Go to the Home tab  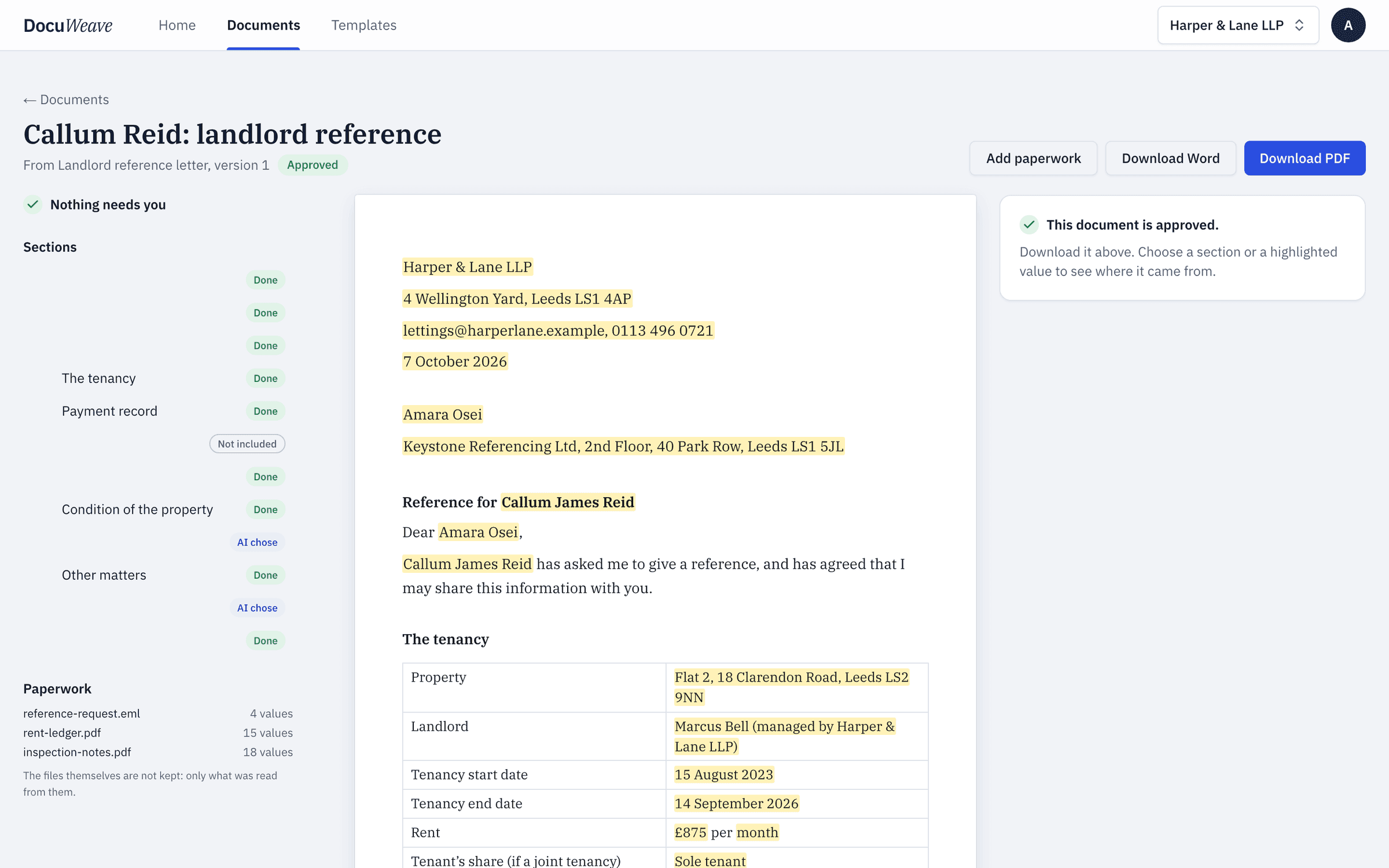pyautogui.click(x=177, y=25)
